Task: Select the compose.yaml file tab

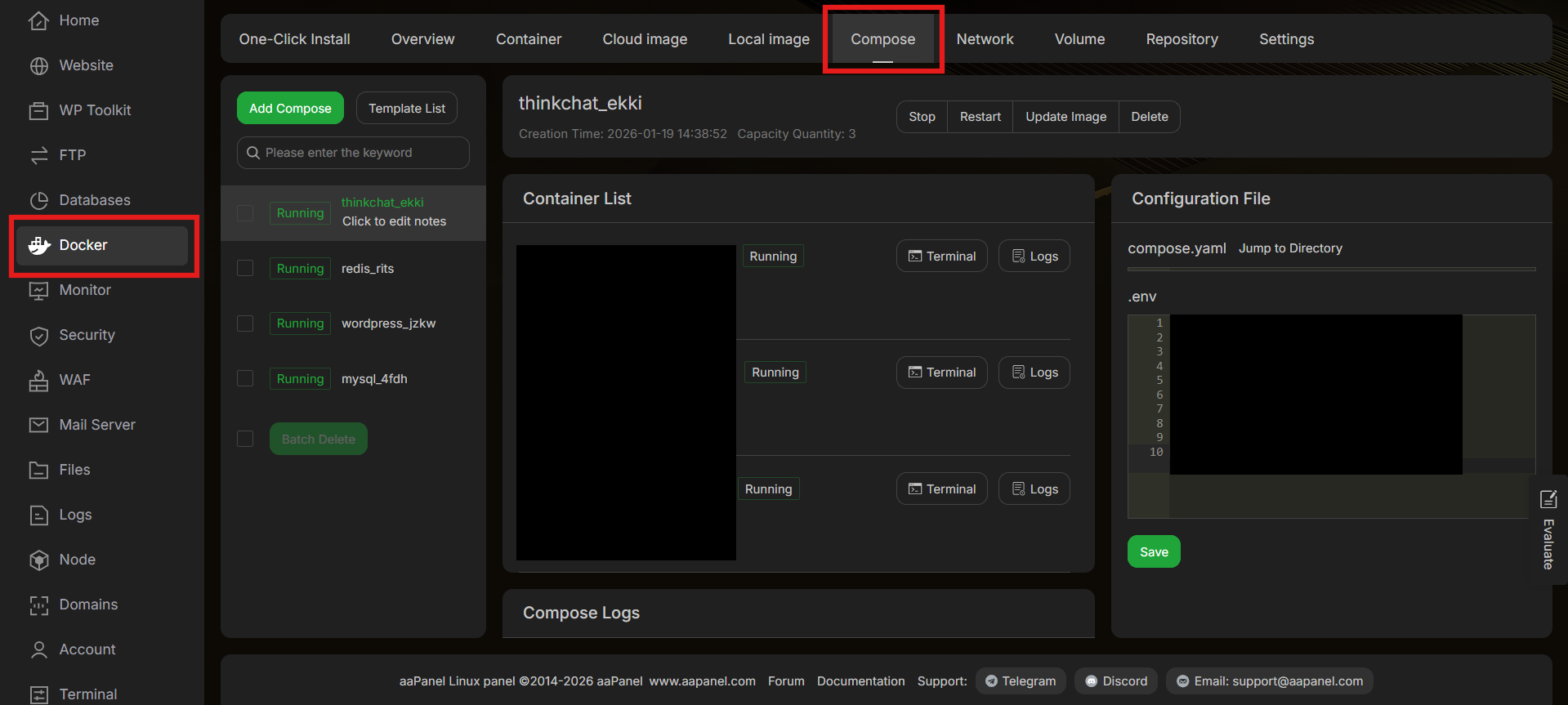Action: pos(1177,248)
